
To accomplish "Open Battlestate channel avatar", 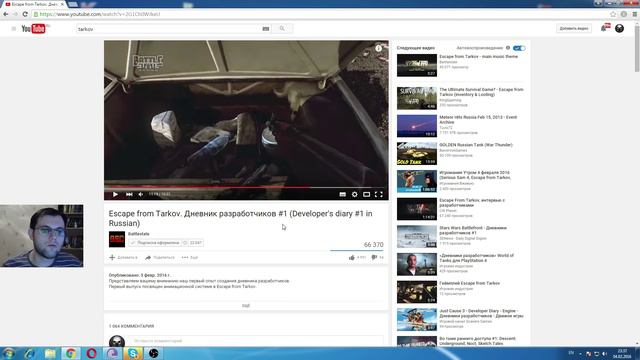I will [x=117, y=239].
